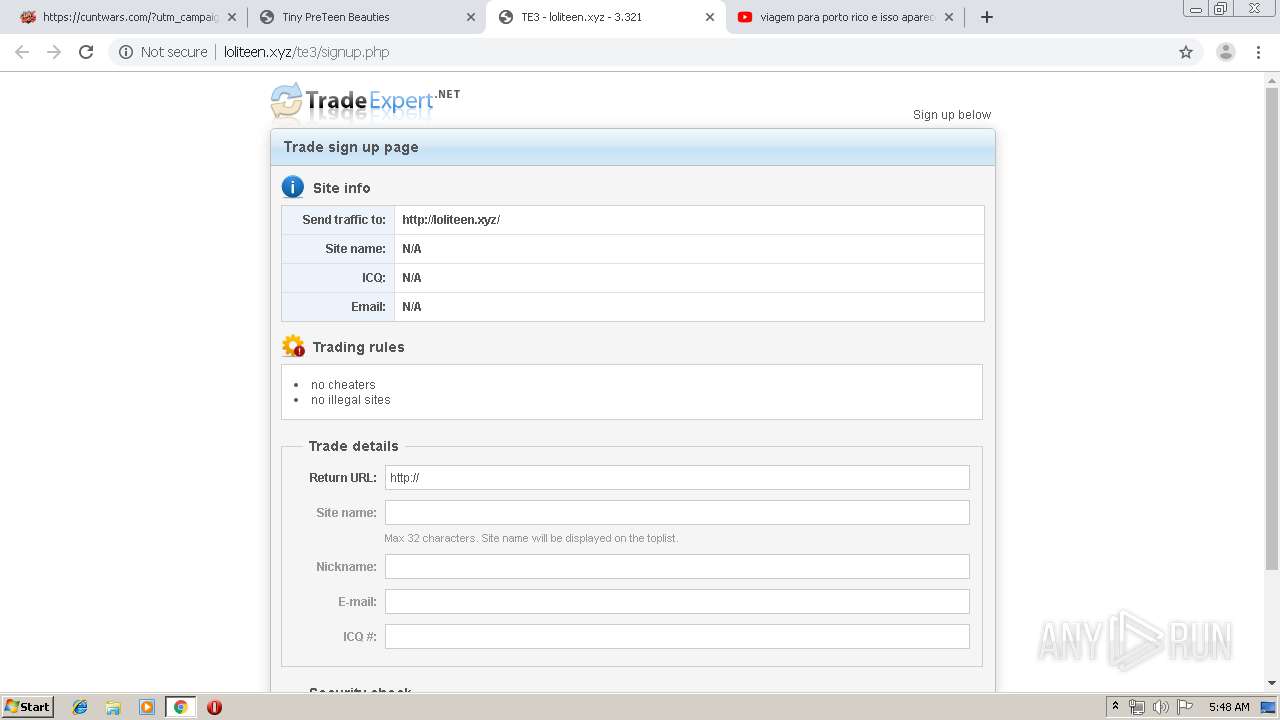This screenshot has height=720, width=1280.
Task: Click the page scrollbar down arrow
Action: [x=1272, y=683]
